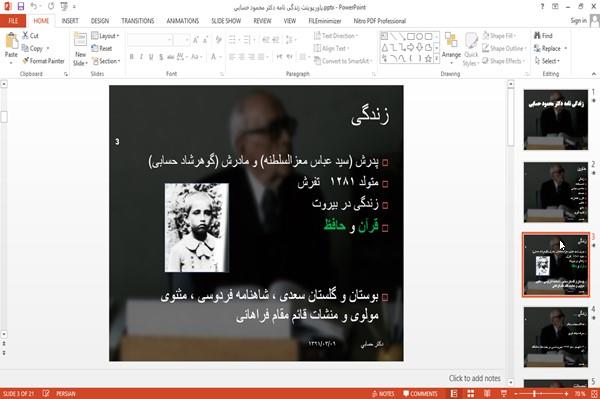Open the Layout dropdown

click(x=105, y=36)
